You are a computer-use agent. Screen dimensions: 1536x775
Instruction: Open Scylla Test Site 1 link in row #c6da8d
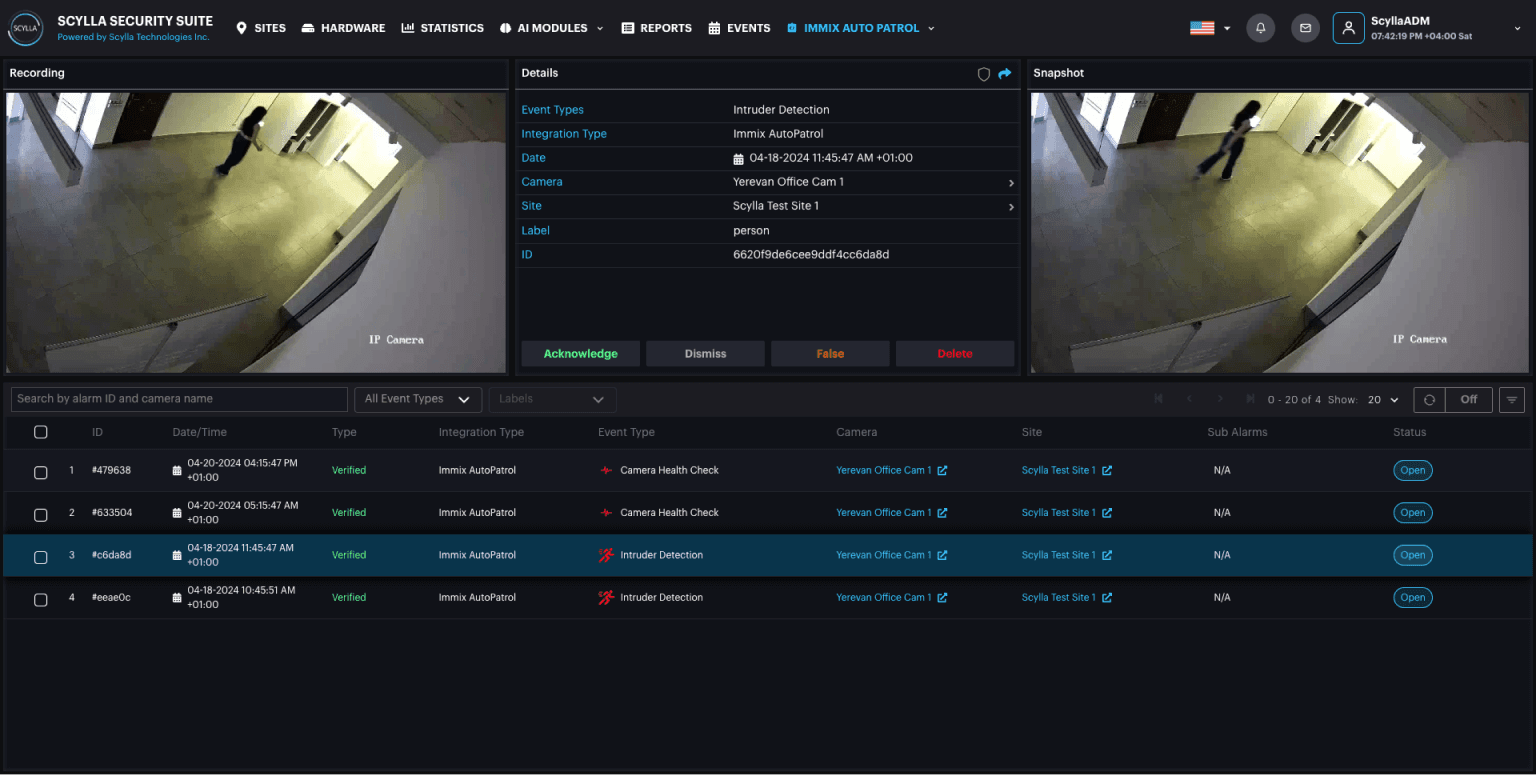click(1059, 555)
